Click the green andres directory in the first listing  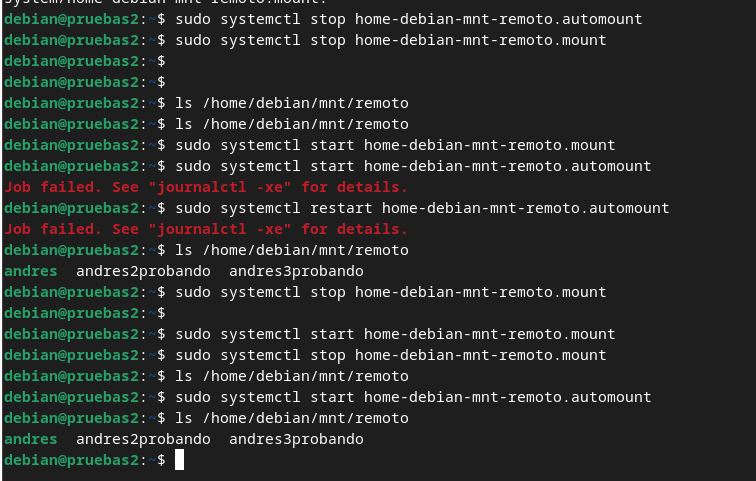(x=30, y=271)
